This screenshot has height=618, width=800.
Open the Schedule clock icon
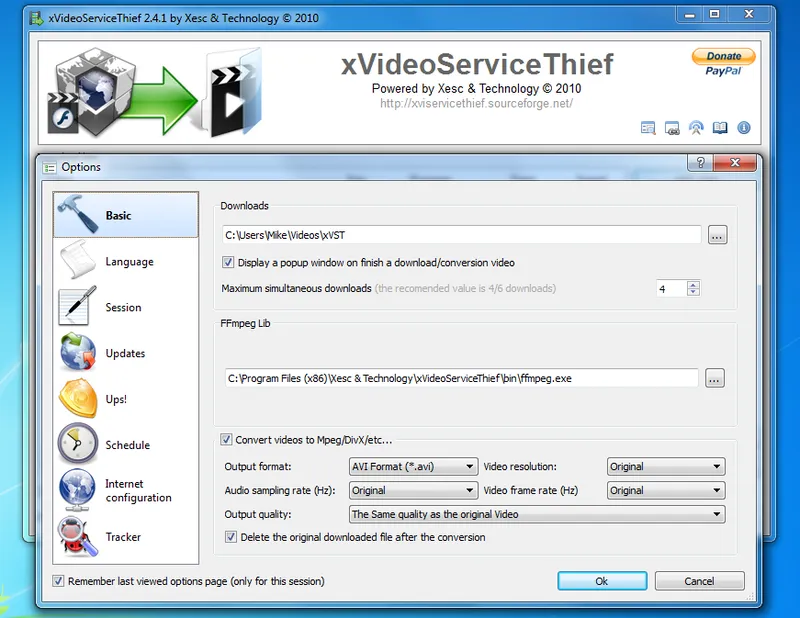point(78,445)
